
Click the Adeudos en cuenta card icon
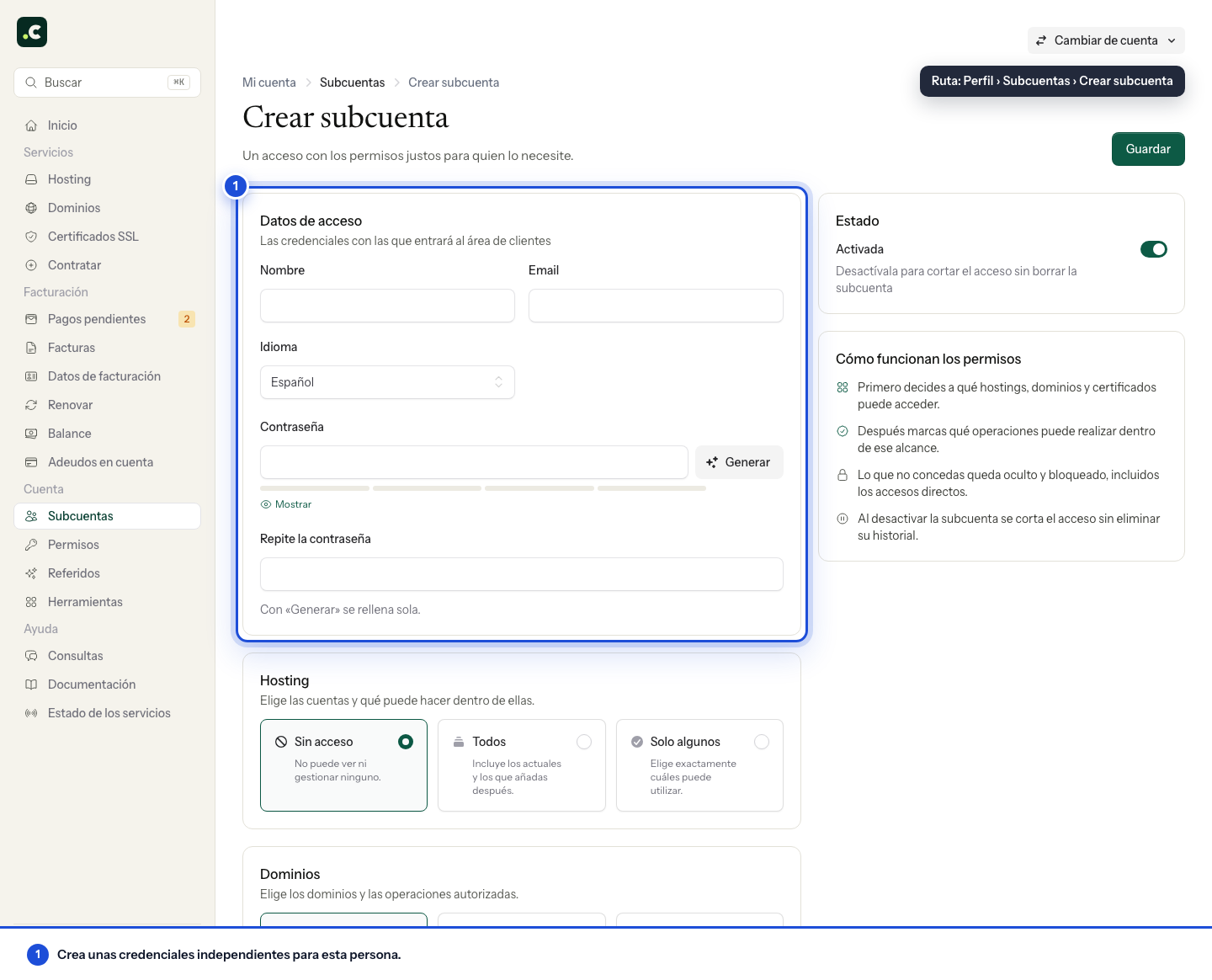point(31,462)
